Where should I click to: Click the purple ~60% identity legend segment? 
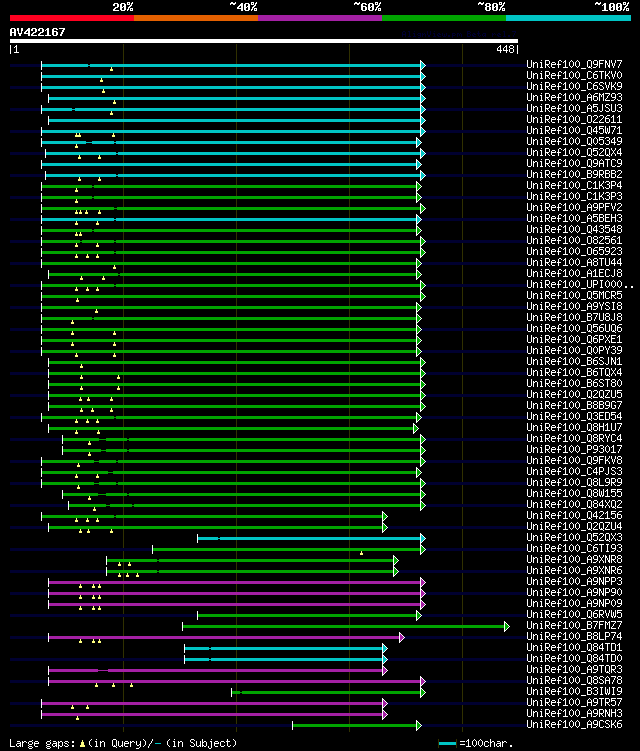320,18
